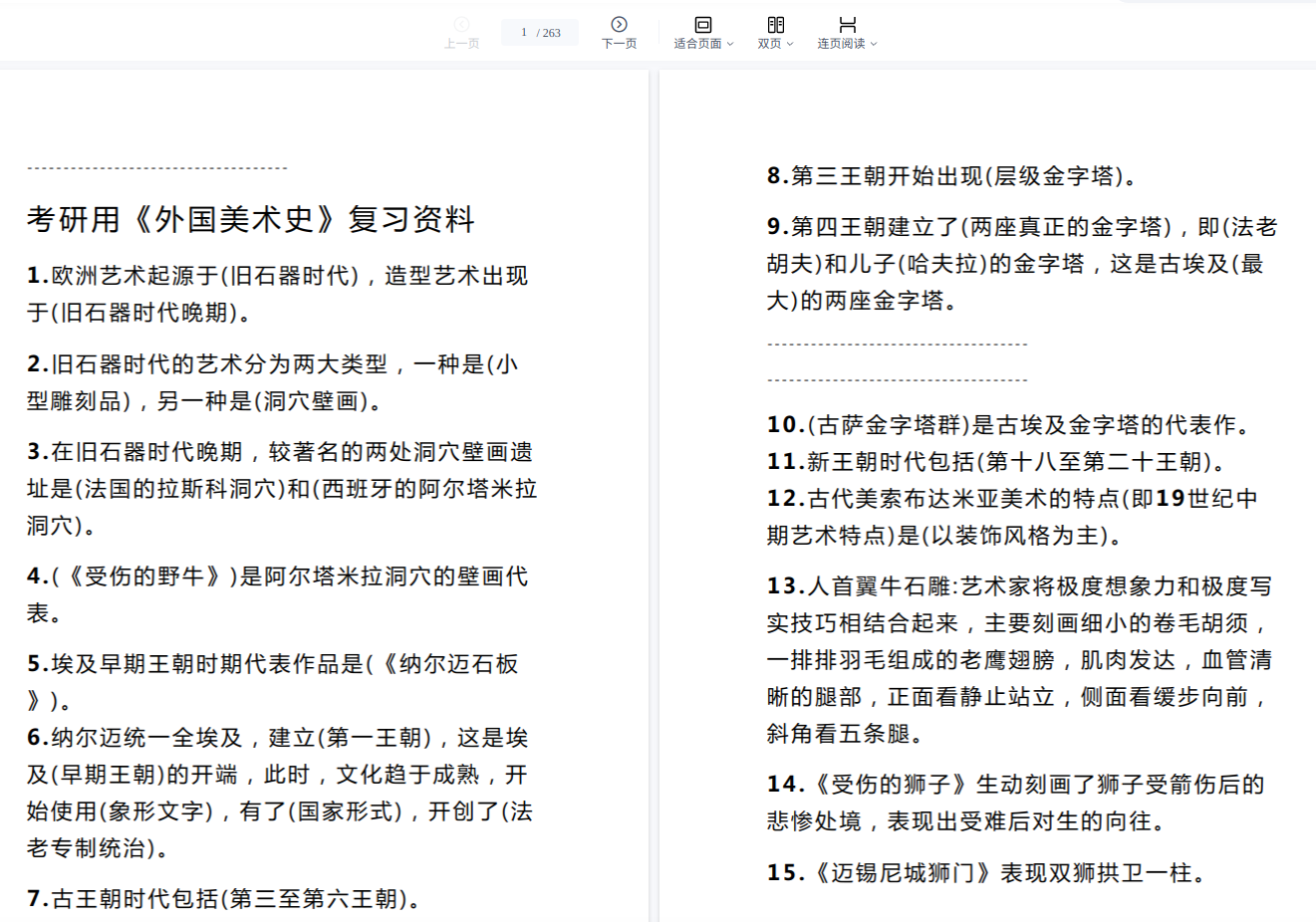Open the 双页 dropdown chevron
Viewport: 1316px width, 922px height.
(790, 44)
